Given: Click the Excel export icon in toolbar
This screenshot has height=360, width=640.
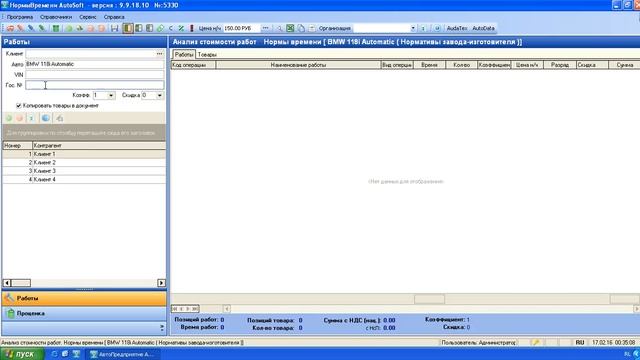Looking at the screenshot, I should pyautogui.click(x=290, y=28).
